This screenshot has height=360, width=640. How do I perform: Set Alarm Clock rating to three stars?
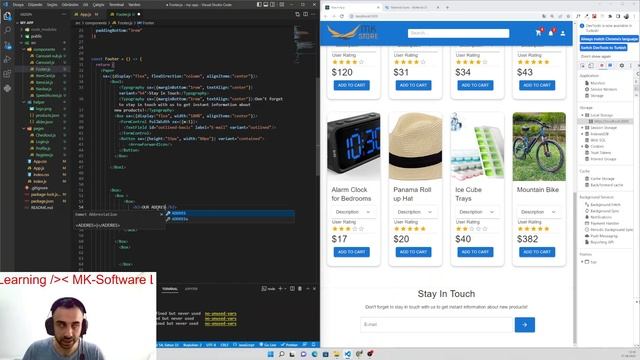(348, 229)
